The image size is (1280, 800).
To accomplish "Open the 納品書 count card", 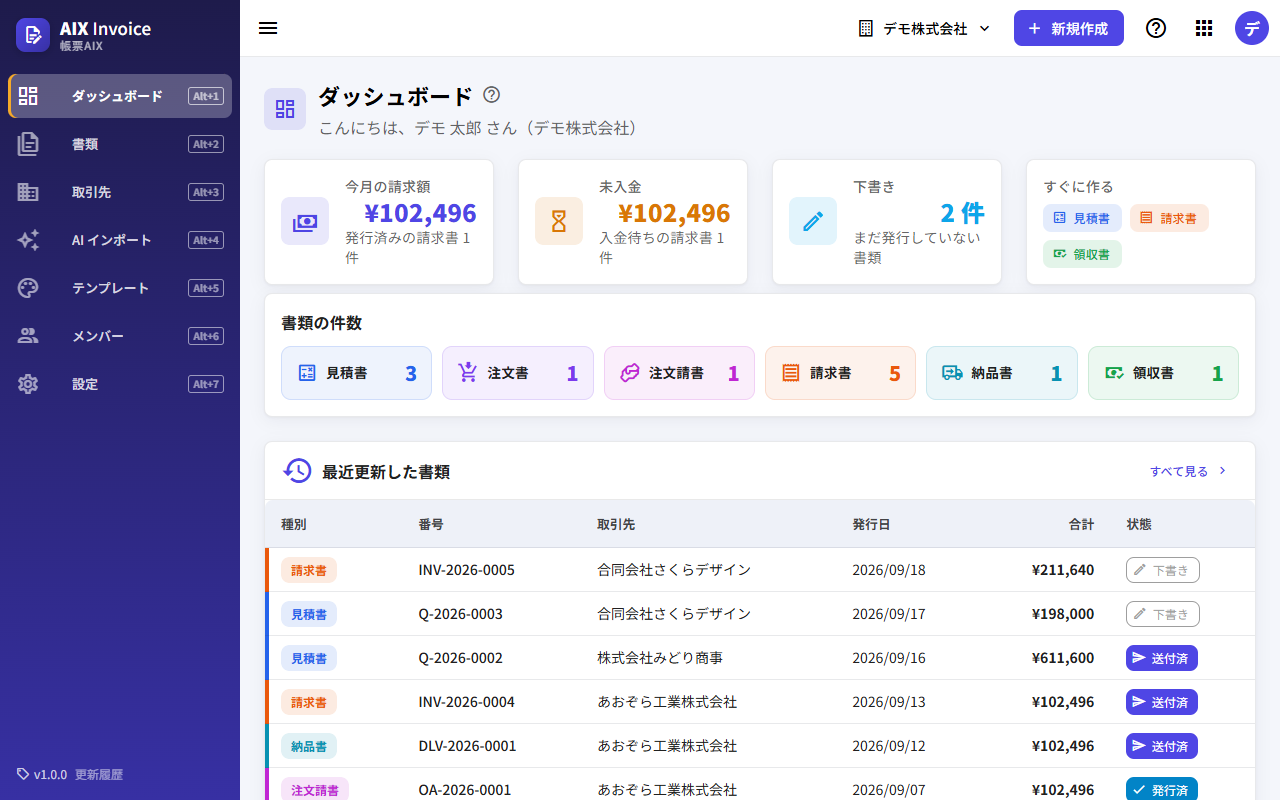I will click(1002, 373).
